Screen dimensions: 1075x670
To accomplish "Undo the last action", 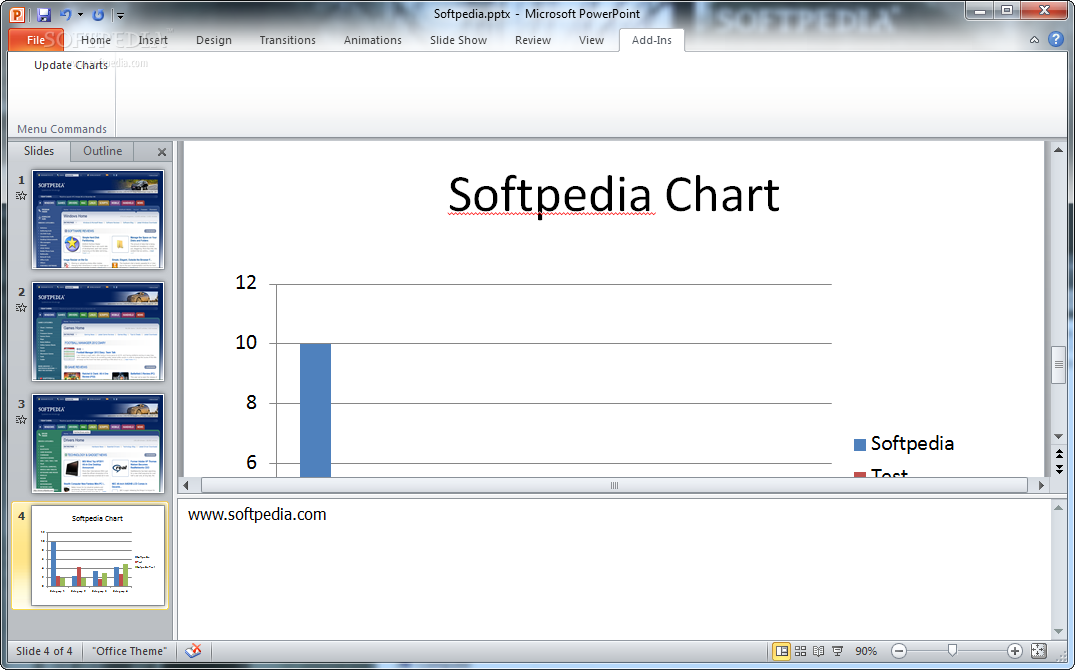I will 65,14.
